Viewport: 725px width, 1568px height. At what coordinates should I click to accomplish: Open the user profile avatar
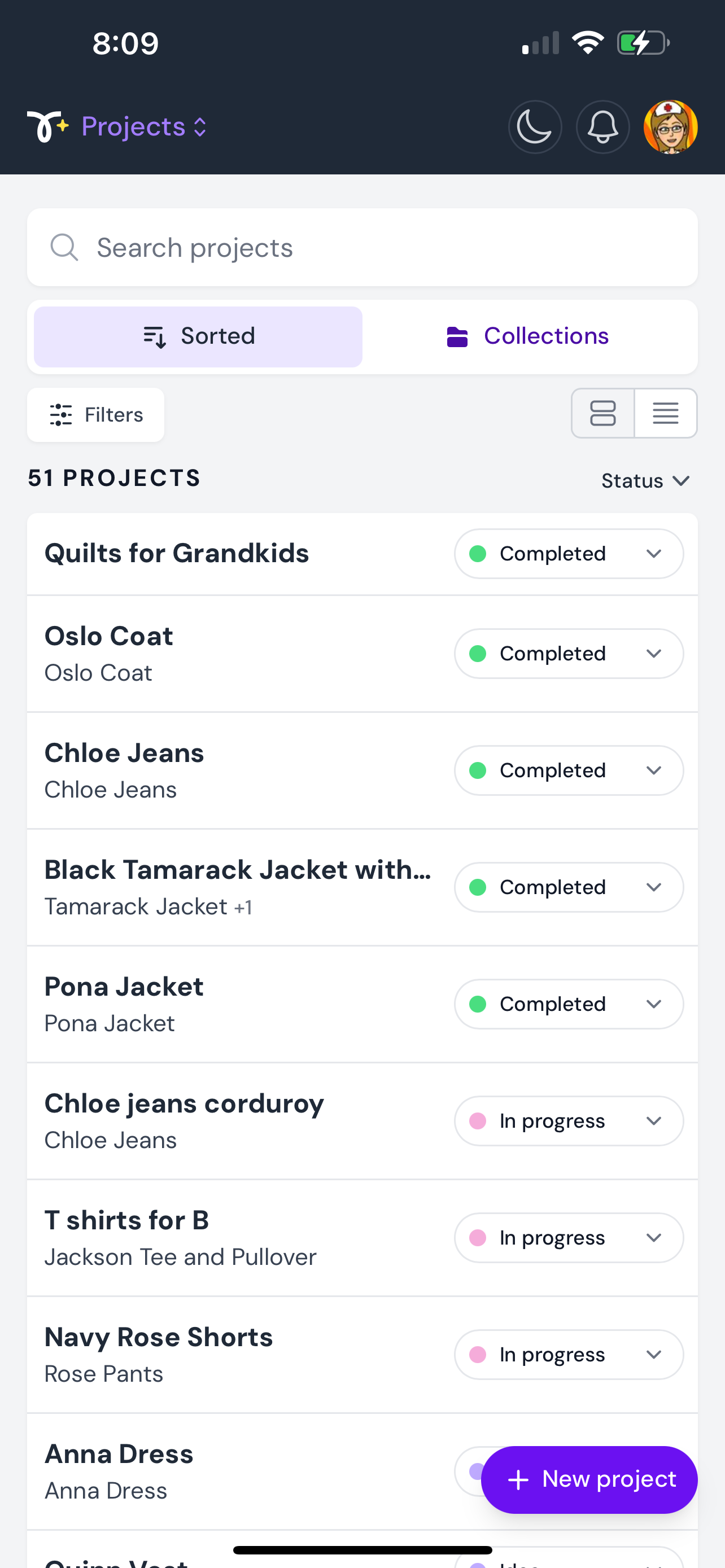pyautogui.click(x=670, y=127)
